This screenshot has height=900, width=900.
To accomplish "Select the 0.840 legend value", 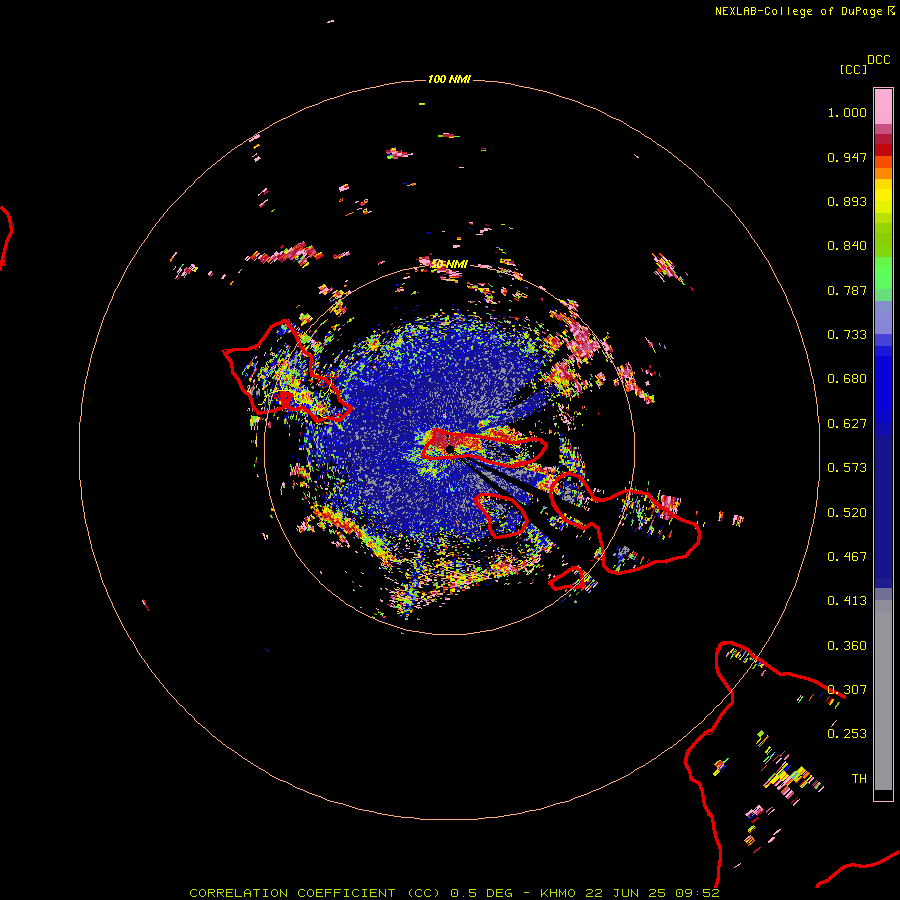I will point(847,246).
